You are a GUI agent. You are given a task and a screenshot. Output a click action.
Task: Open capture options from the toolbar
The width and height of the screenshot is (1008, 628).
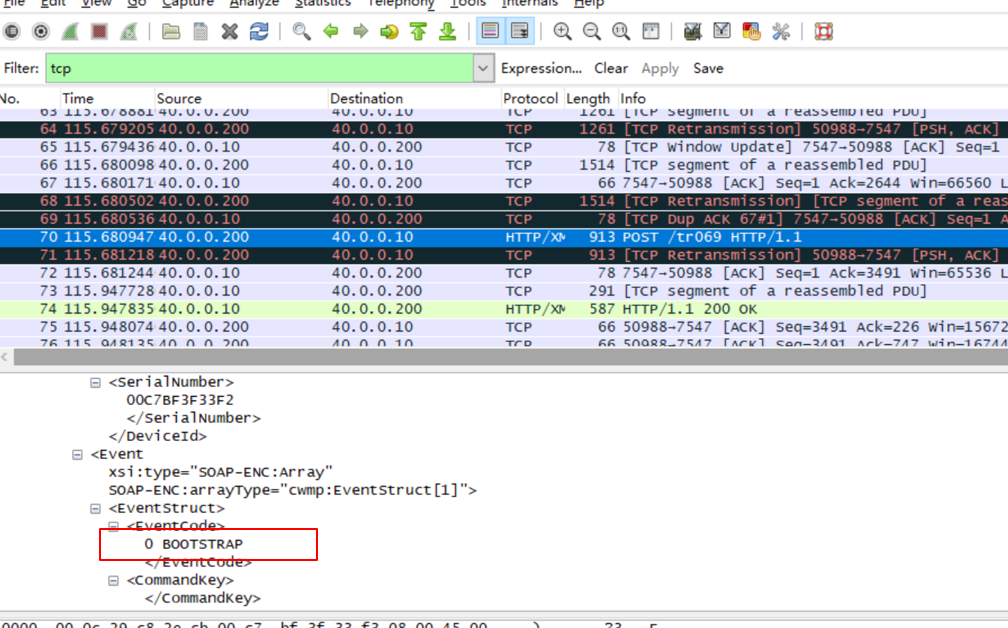pos(40,31)
